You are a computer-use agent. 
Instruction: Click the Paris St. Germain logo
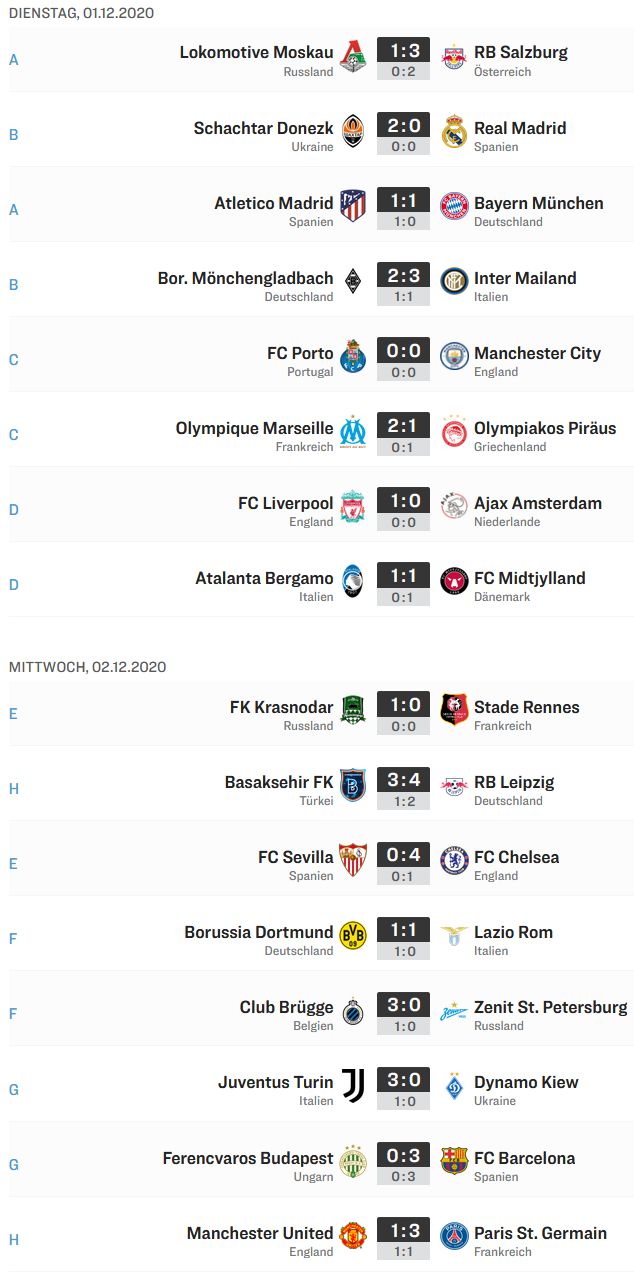tap(454, 1235)
